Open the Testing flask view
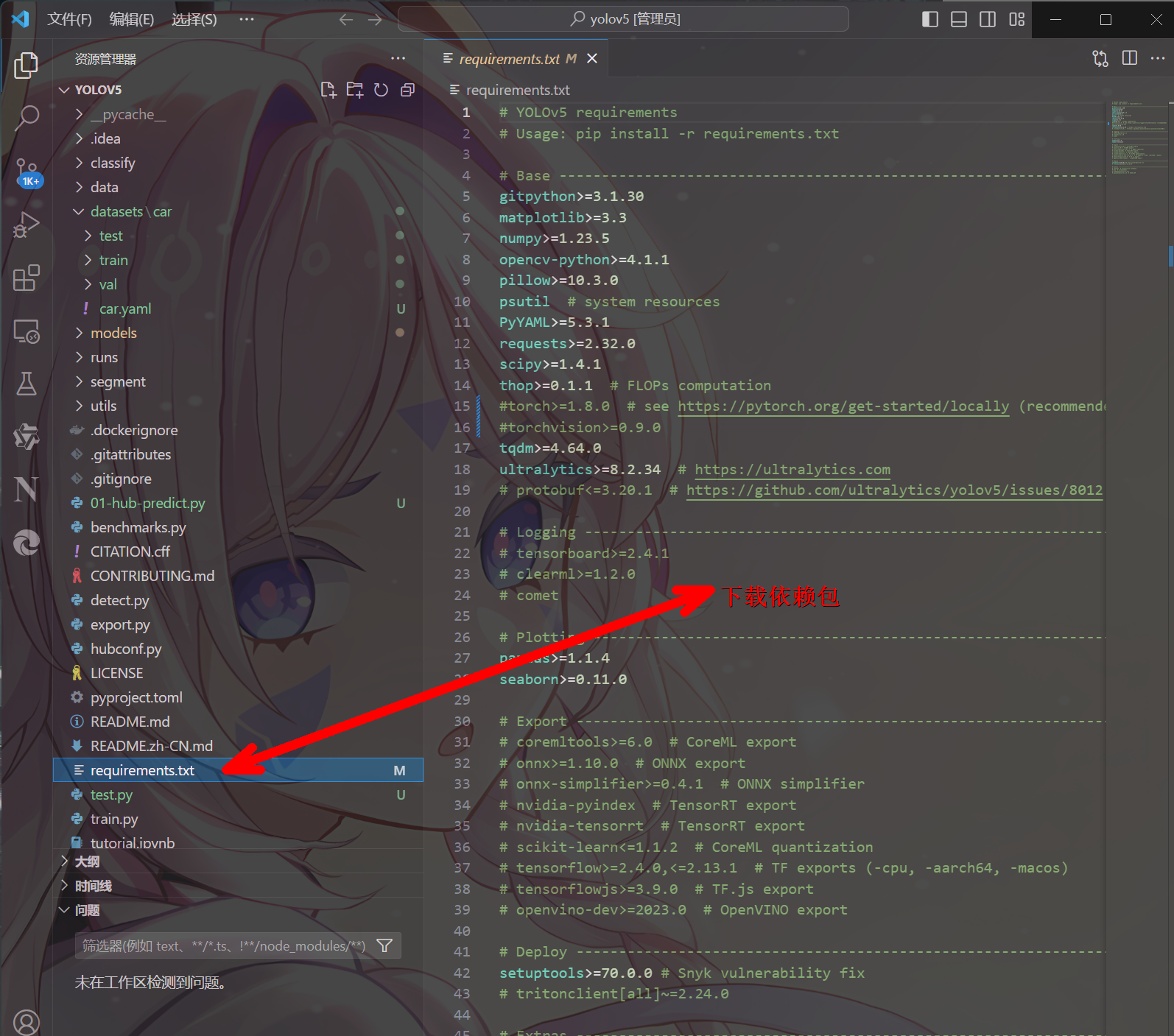 click(x=27, y=384)
